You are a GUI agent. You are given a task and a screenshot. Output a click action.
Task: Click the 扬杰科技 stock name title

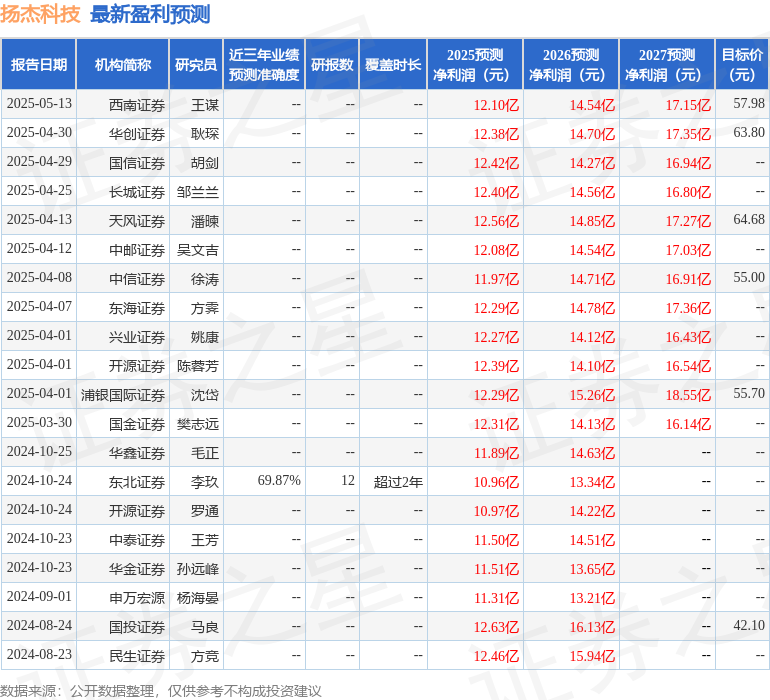pyautogui.click(x=40, y=14)
